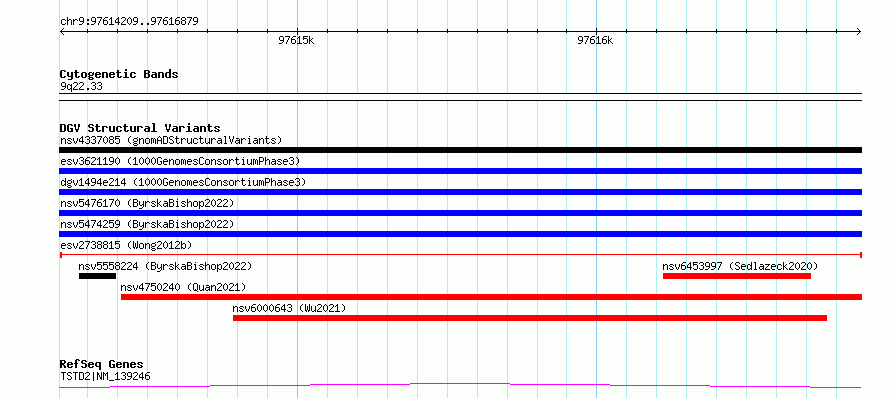Image resolution: width=890 pixels, height=398 pixels.
Task: Click the red nsv6453997 variant bar
Action: click(737, 276)
